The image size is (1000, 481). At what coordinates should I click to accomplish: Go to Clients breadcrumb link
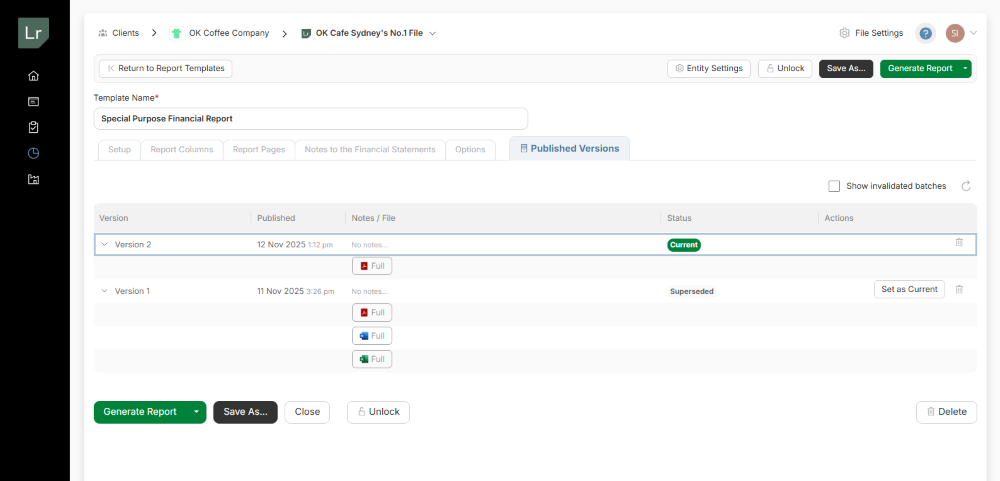[126, 33]
